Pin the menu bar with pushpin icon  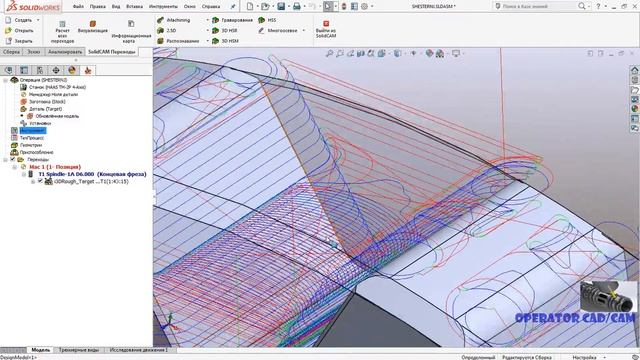pyautogui.click(x=233, y=7)
